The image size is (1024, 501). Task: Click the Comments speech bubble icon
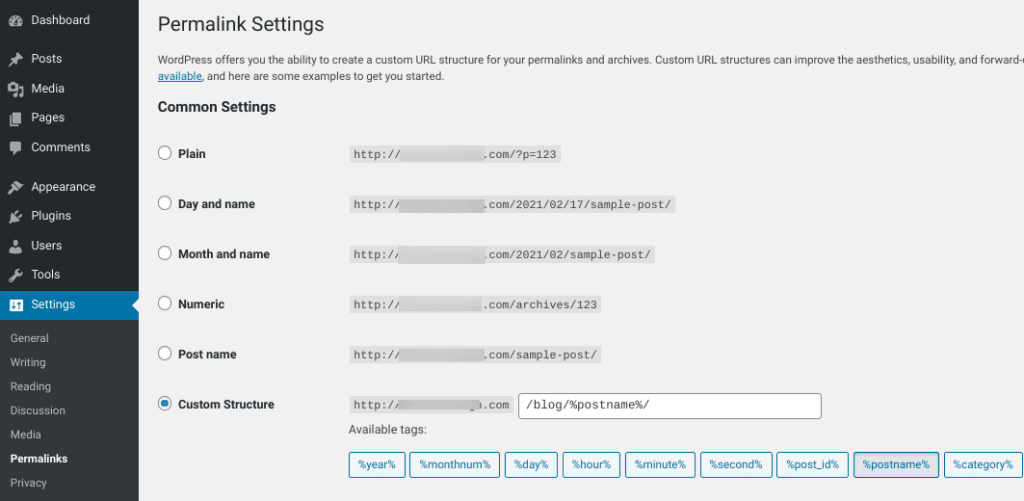click(16, 148)
